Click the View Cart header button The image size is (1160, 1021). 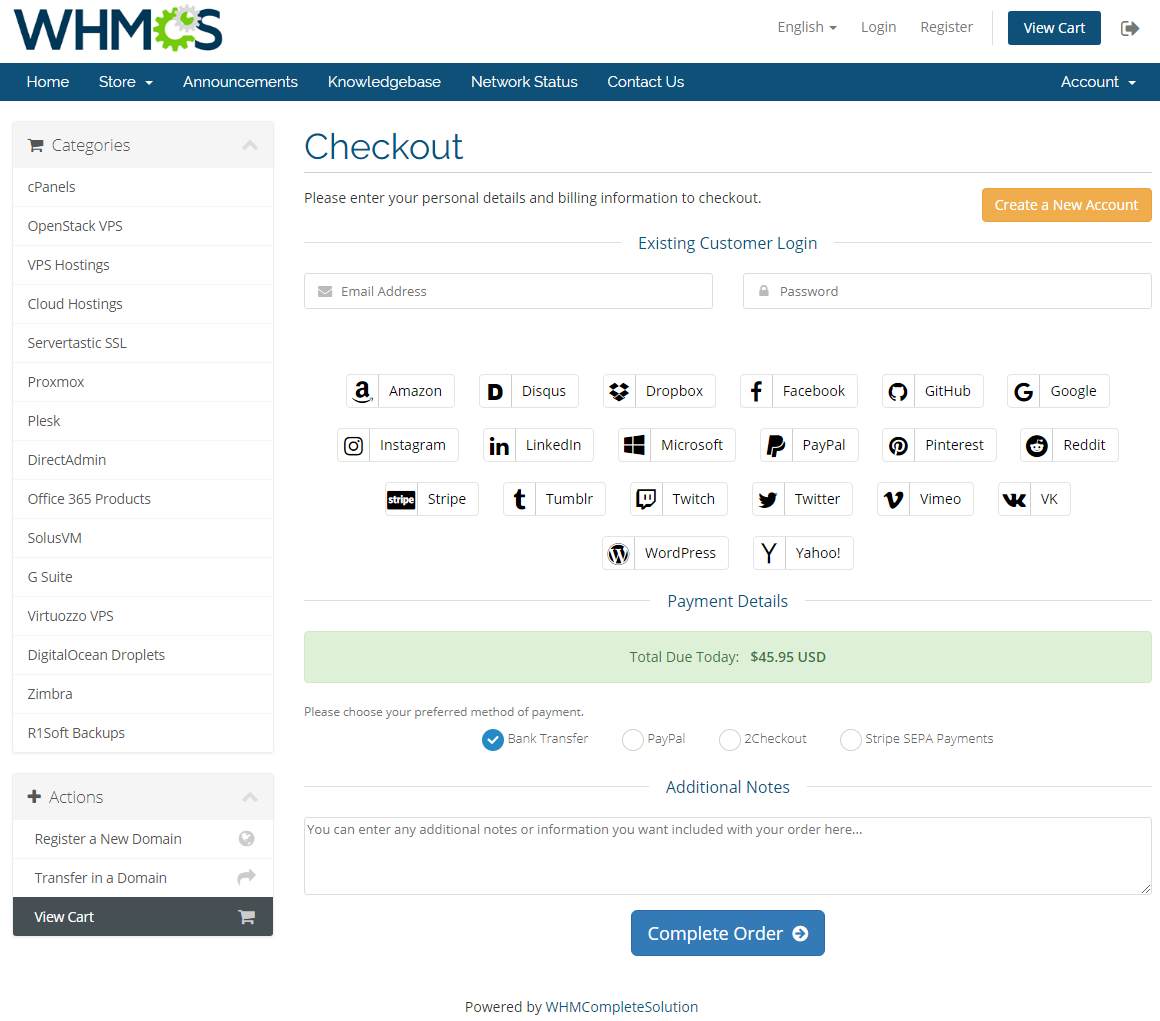pos(1053,28)
